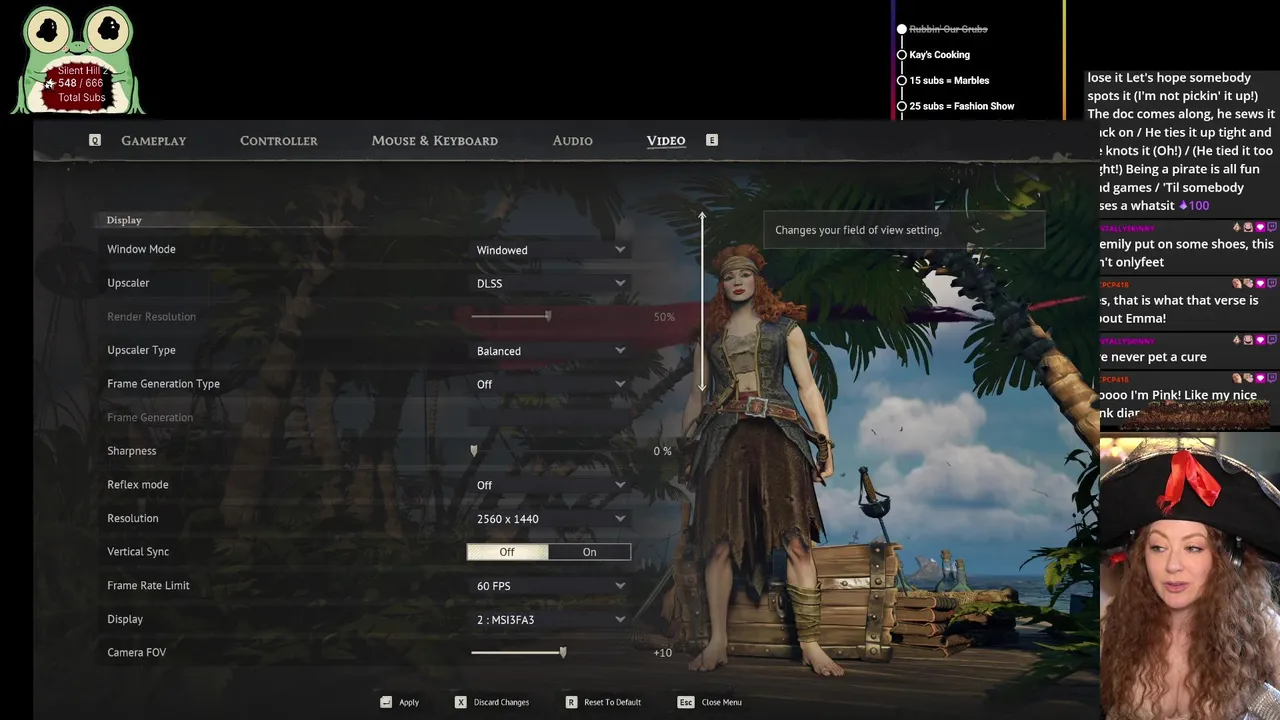Click the R key icon for Reset
Viewport: 1280px width, 720px height.
(571, 702)
